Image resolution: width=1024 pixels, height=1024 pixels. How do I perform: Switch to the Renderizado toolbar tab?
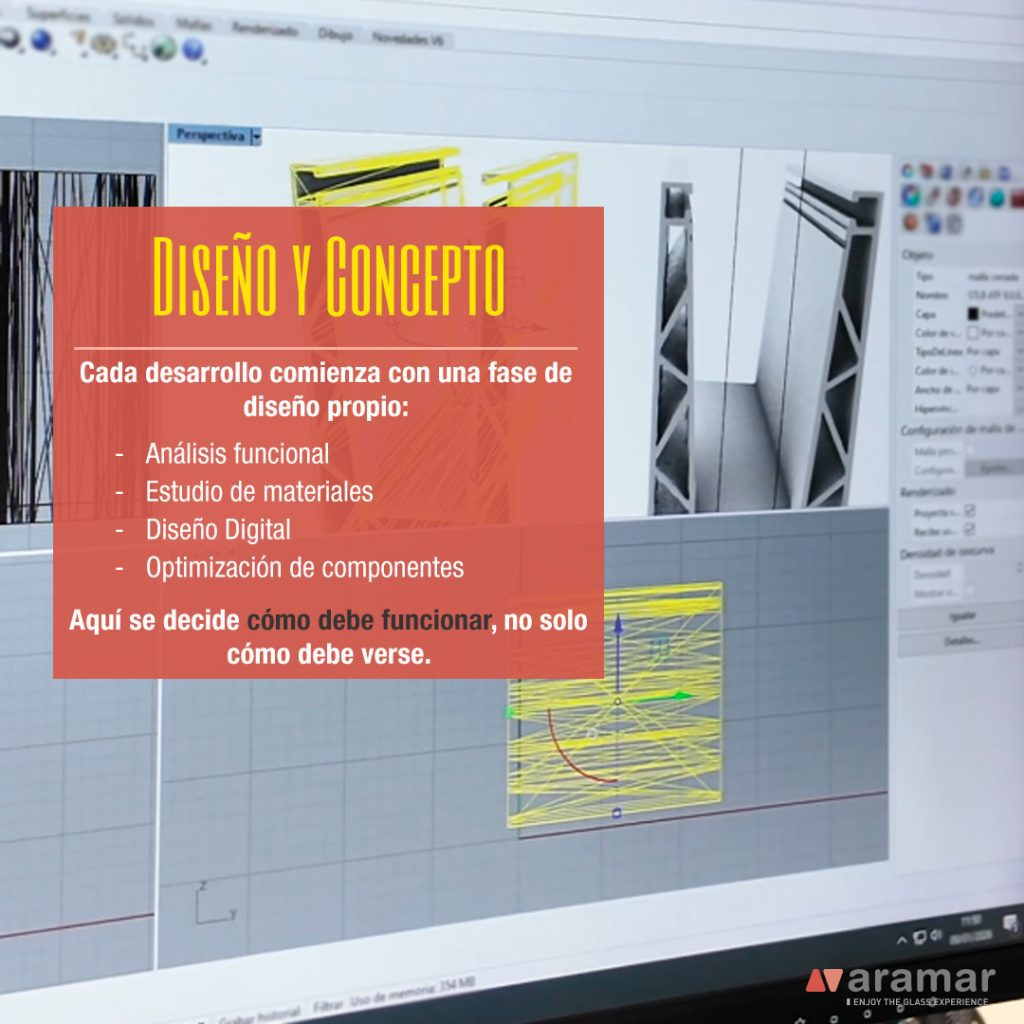264,29
